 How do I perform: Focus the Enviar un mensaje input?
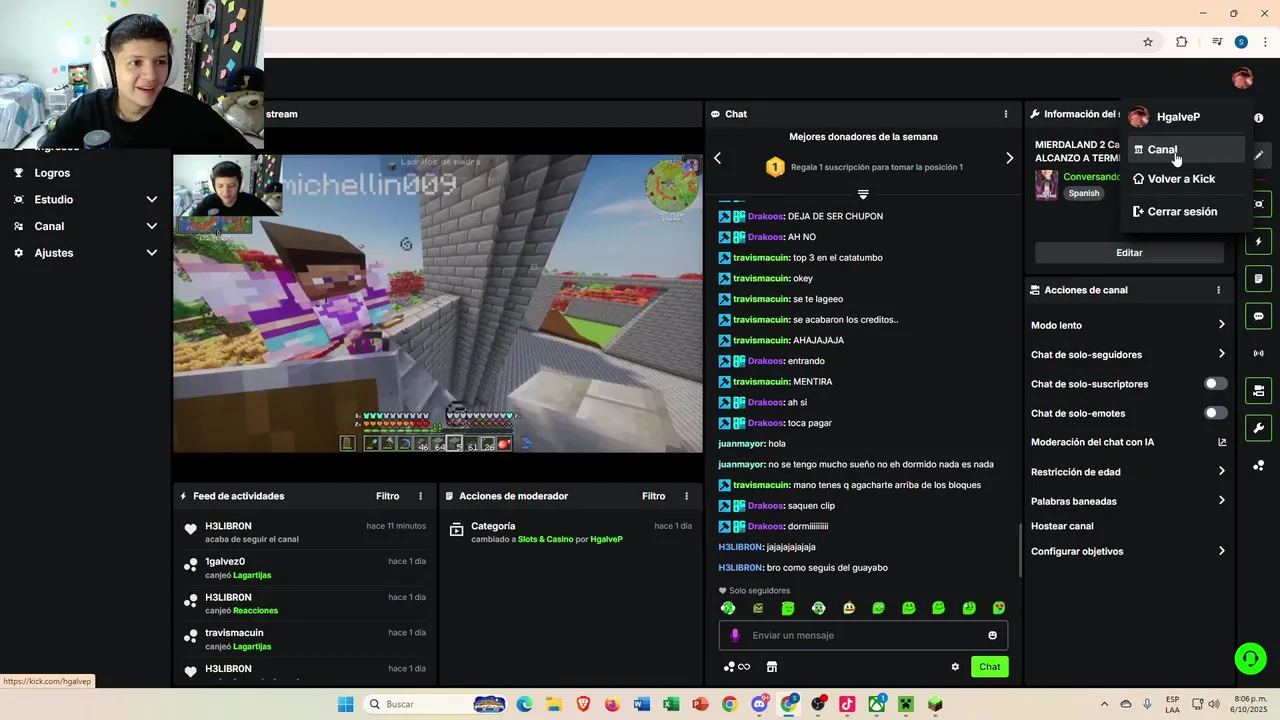[863, 635]
